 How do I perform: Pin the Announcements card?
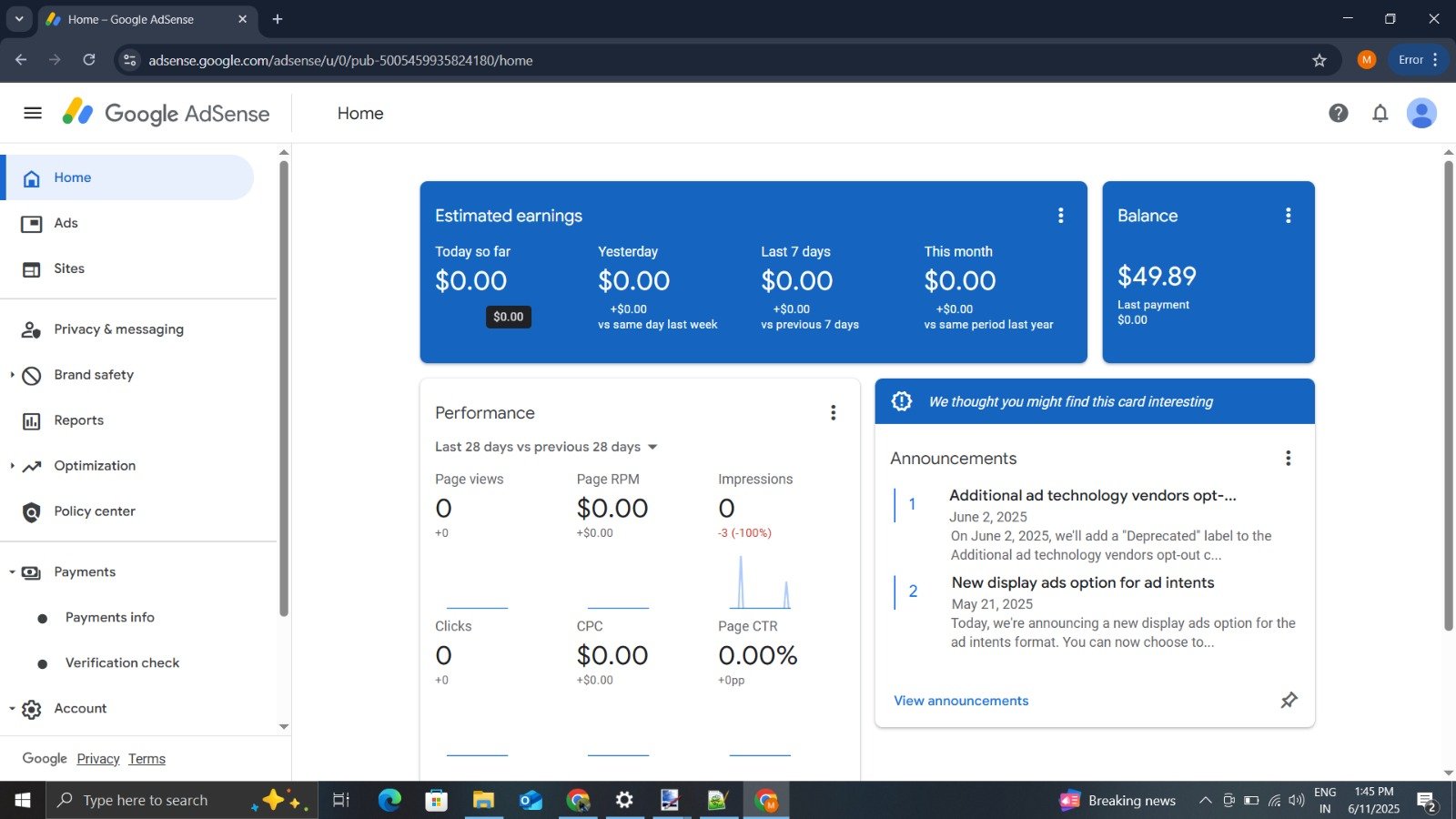click(x=1289, y=700)
